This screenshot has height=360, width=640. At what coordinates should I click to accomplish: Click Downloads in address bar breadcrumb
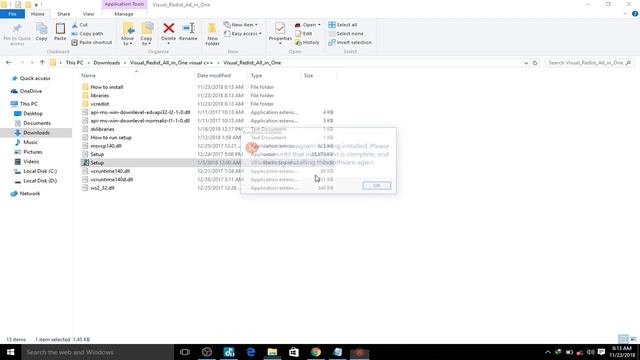[x=107, y=63]
